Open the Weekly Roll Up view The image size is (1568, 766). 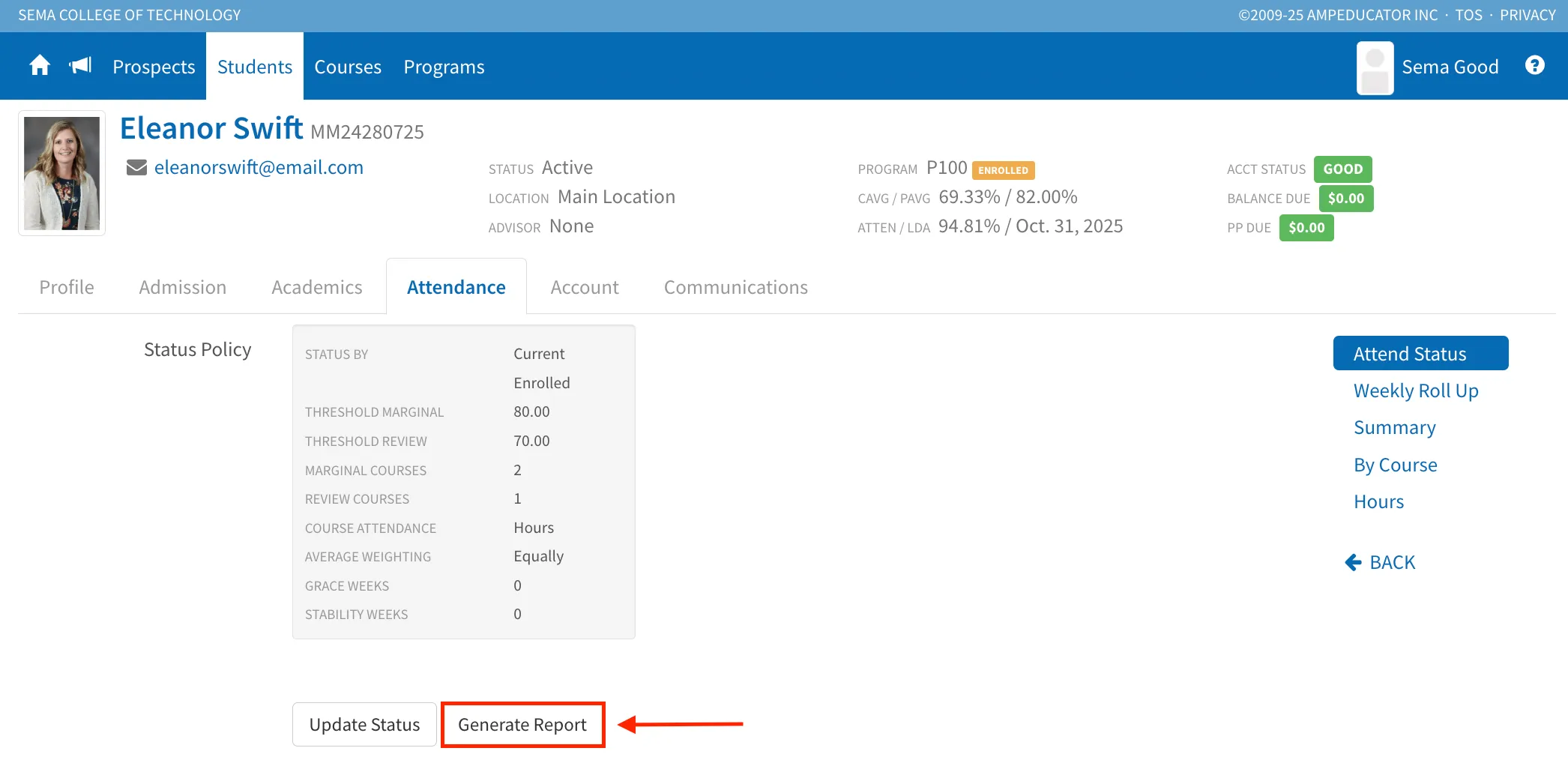point(1416,390)
